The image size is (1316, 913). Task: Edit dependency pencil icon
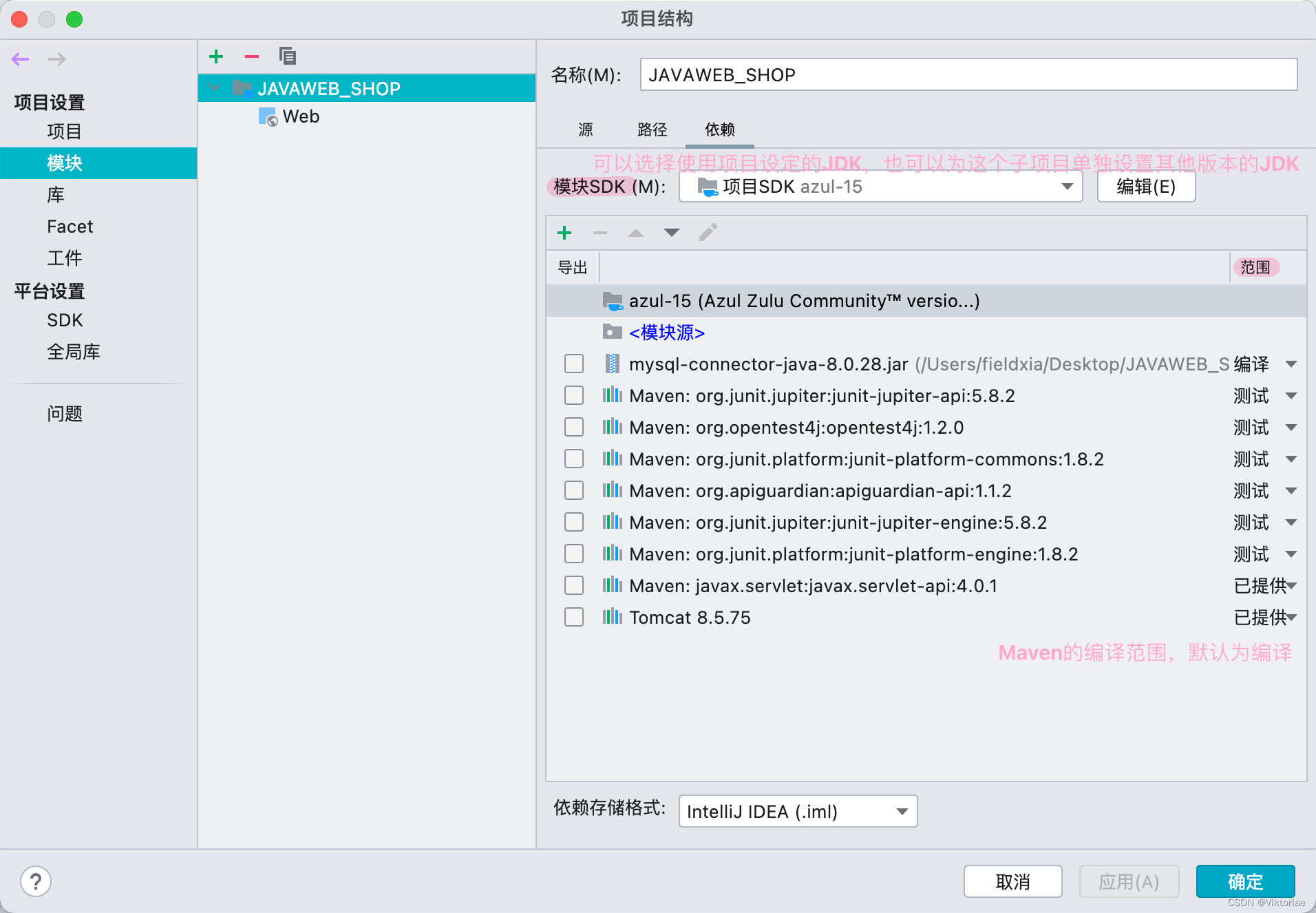pyautogui.click(x=708, y=232)
